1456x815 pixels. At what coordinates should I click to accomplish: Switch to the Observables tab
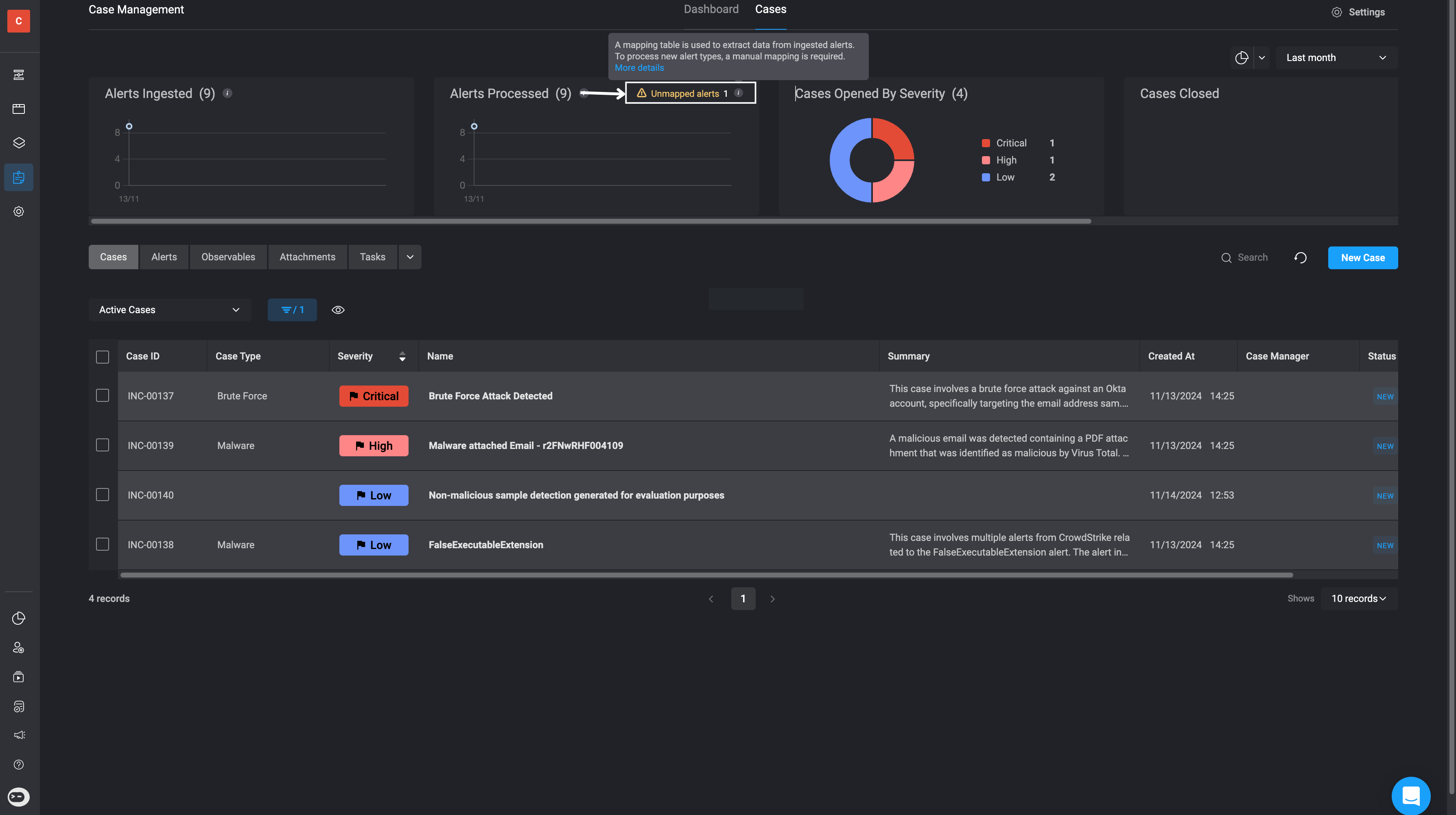tap(228, 257)
